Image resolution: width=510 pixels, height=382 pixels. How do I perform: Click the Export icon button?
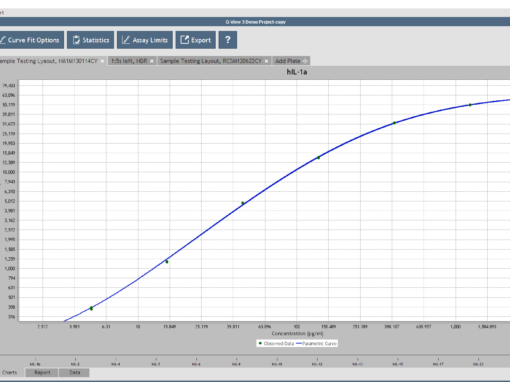point(196,40)
